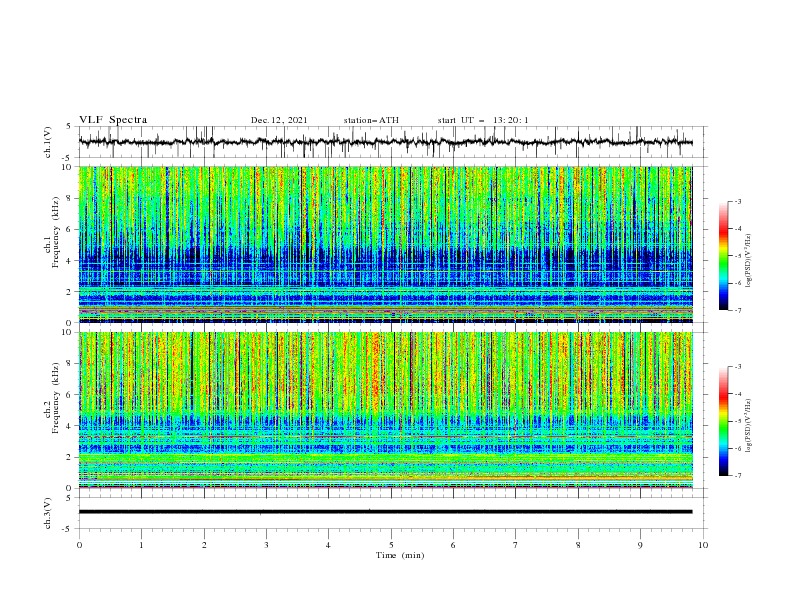Click the lower log(PSD)(V²/Hz) colorbar label

click(748, 426)
